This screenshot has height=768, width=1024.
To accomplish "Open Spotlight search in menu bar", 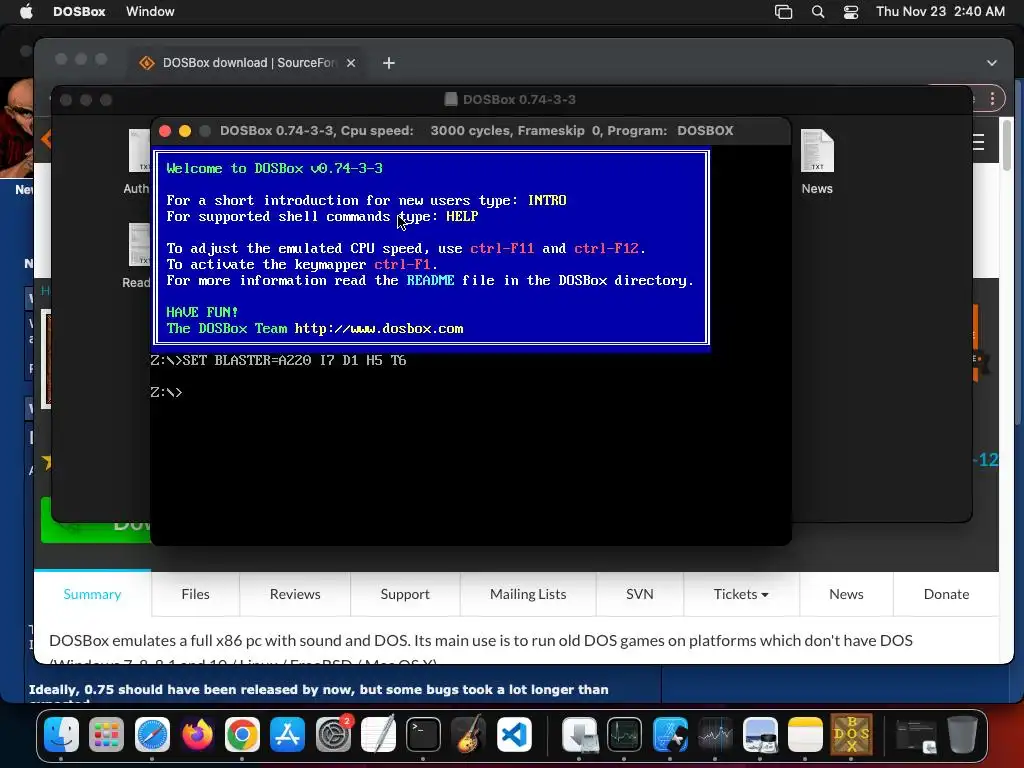I will pyautogui.click(x=818, y=11).
